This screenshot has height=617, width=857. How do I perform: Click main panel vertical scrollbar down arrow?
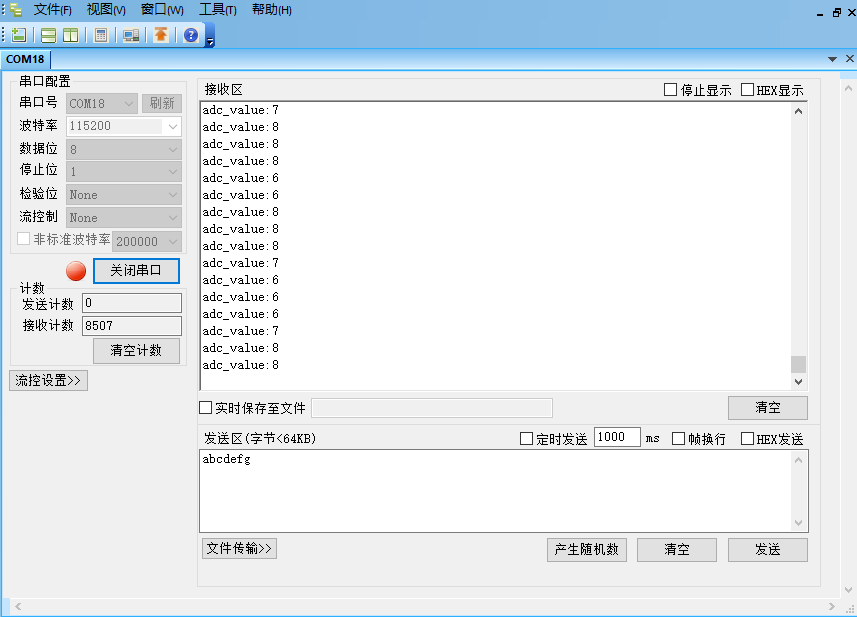(848, 590)
